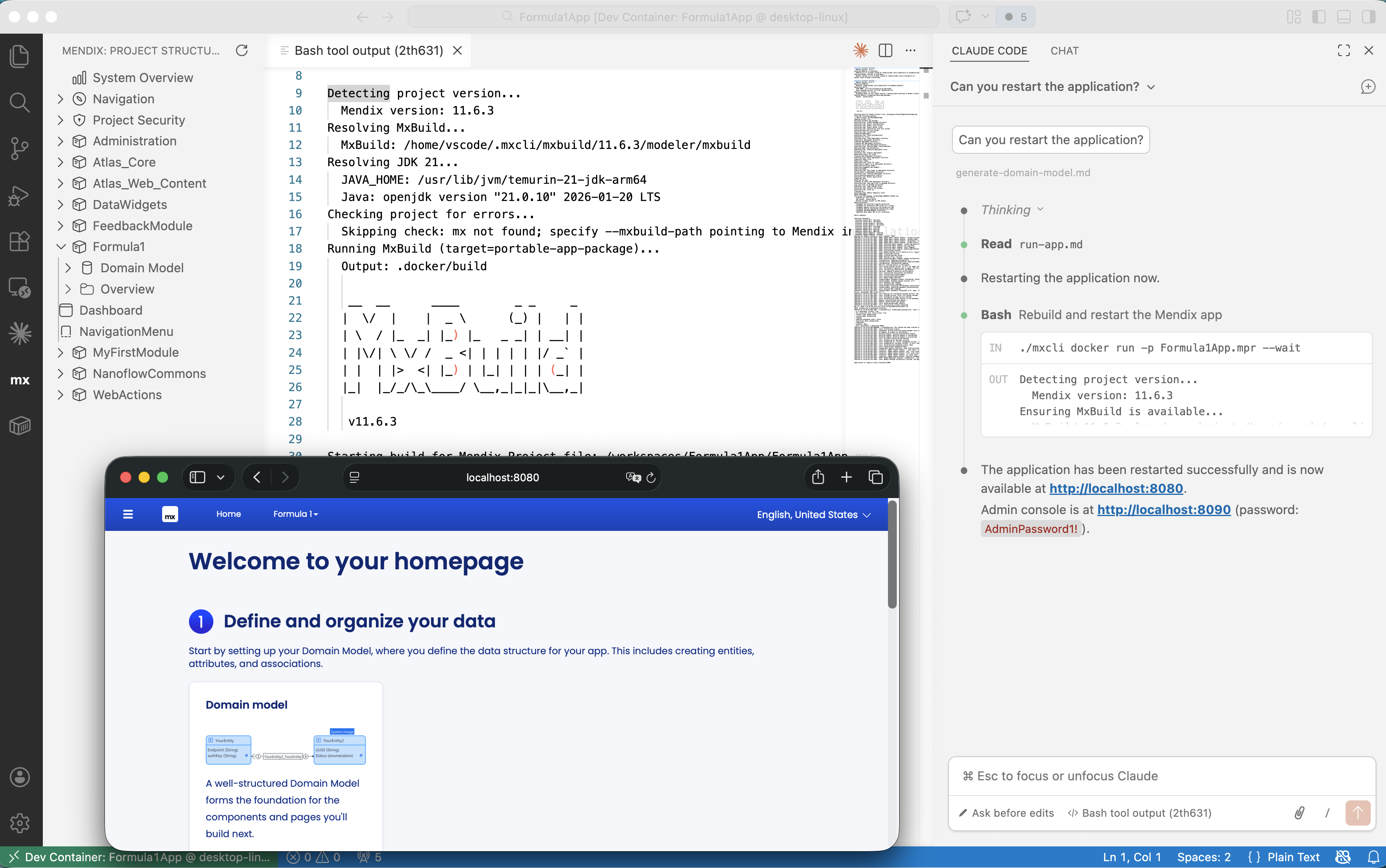Open the Manage gear in activity bar
The height and width of the screenshot is (868, 1386).
pos(20,823)
